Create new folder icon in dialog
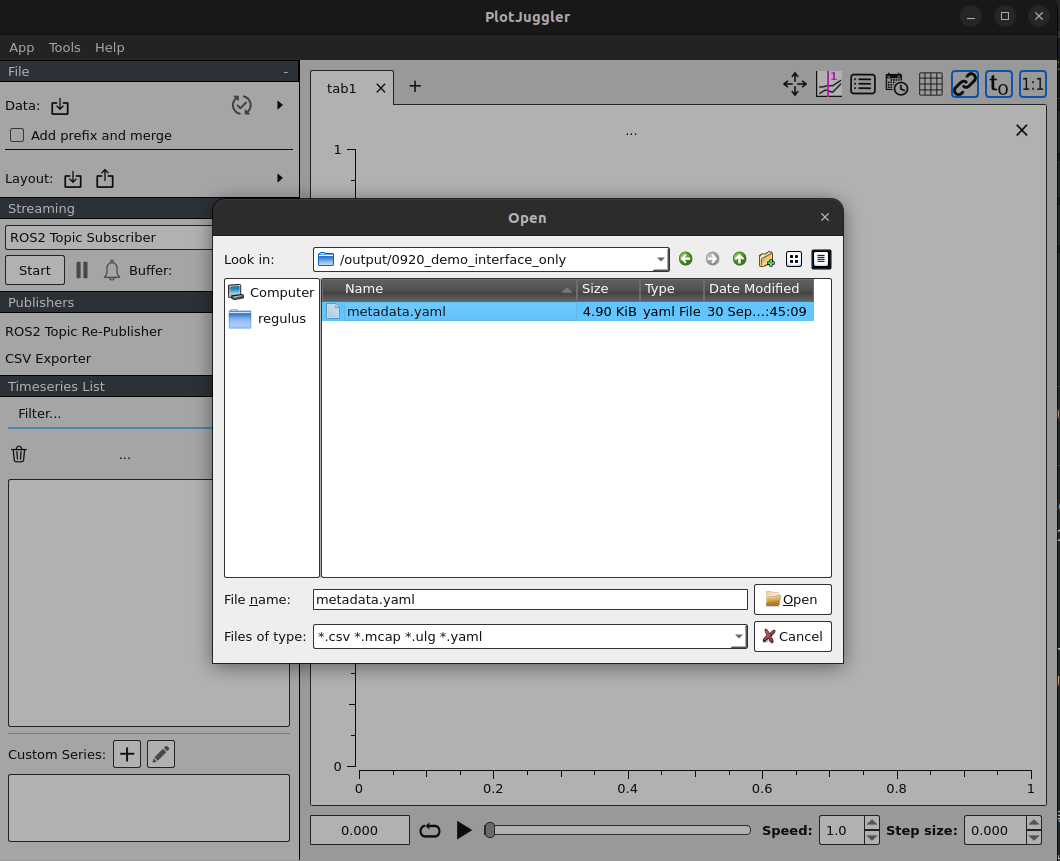The image size is (1060, 861). [767, 259]
